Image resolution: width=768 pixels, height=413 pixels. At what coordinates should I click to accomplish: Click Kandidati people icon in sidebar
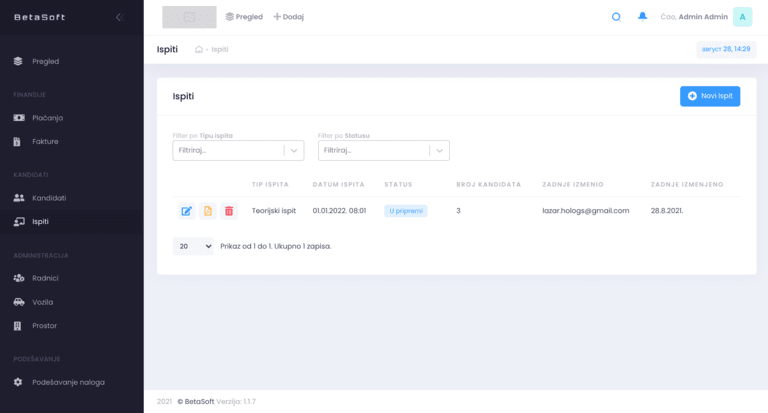(19, 198)
